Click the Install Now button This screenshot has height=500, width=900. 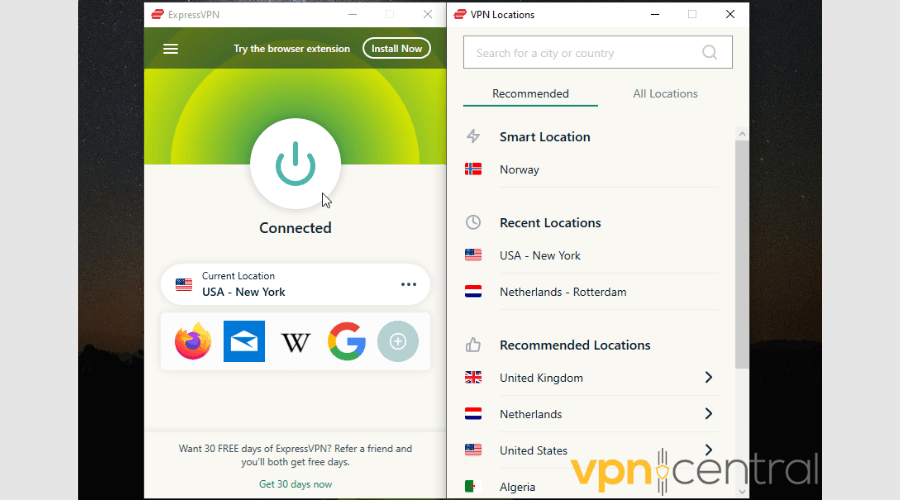click(397, 49)
